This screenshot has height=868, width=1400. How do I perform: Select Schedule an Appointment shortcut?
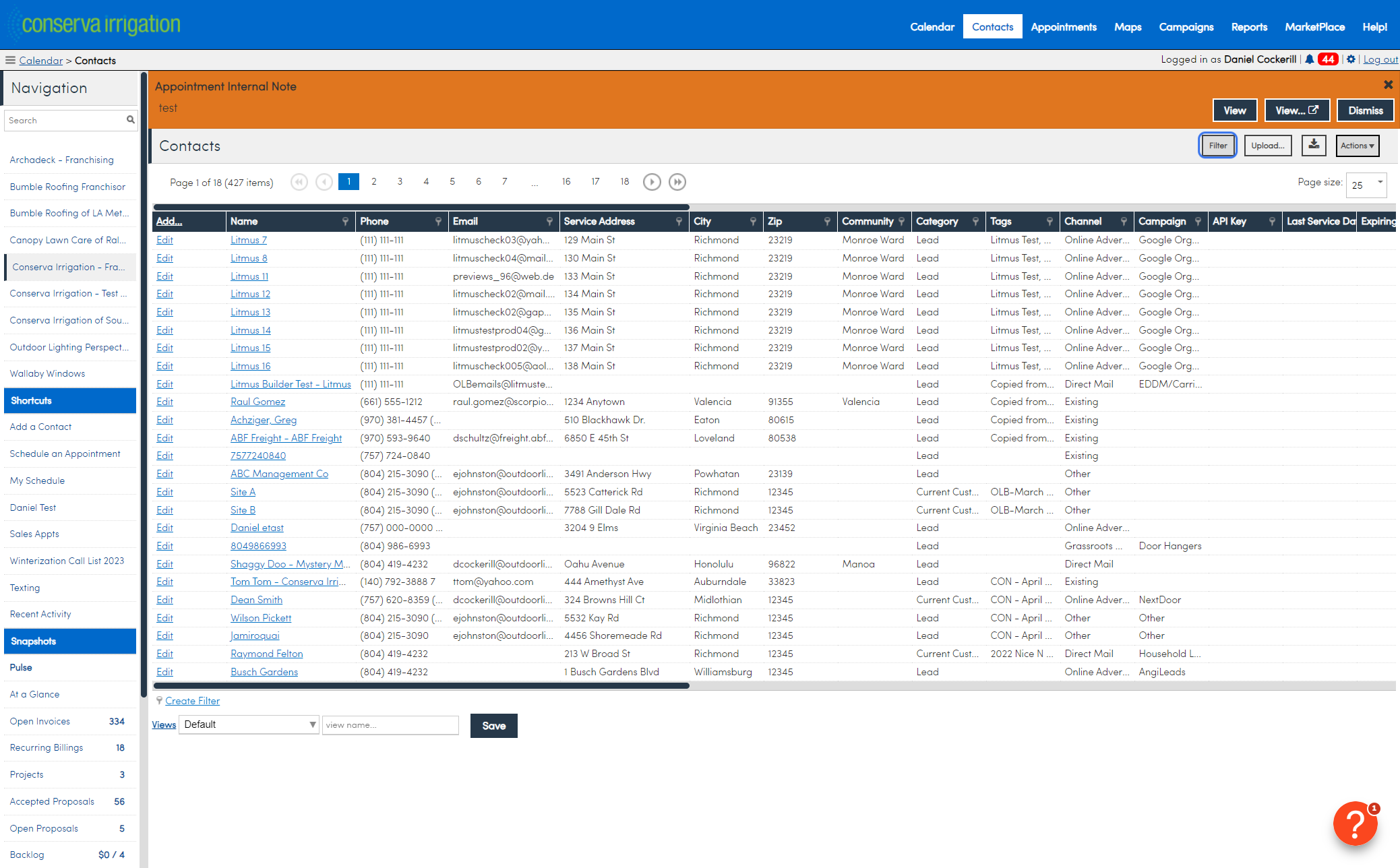coord(65,454)
